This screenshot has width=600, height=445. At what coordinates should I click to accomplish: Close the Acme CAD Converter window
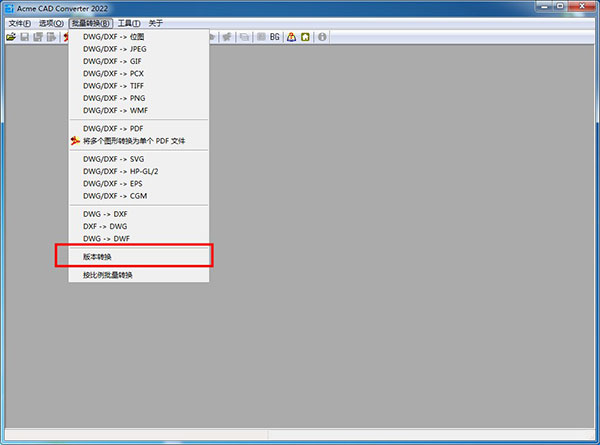582,6
